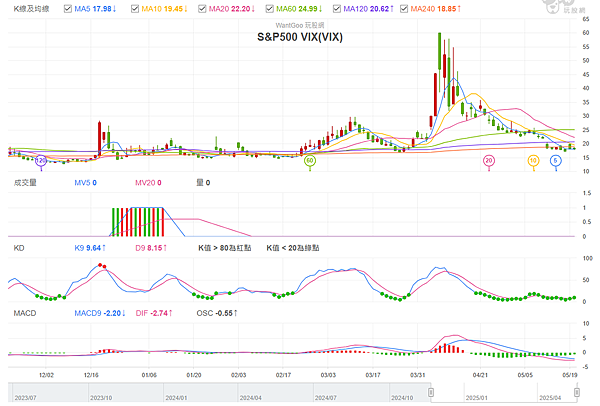Disable the MA120 moving average checkbox
The width and height of the screenshot is (600, 406).
pos(337,8)
